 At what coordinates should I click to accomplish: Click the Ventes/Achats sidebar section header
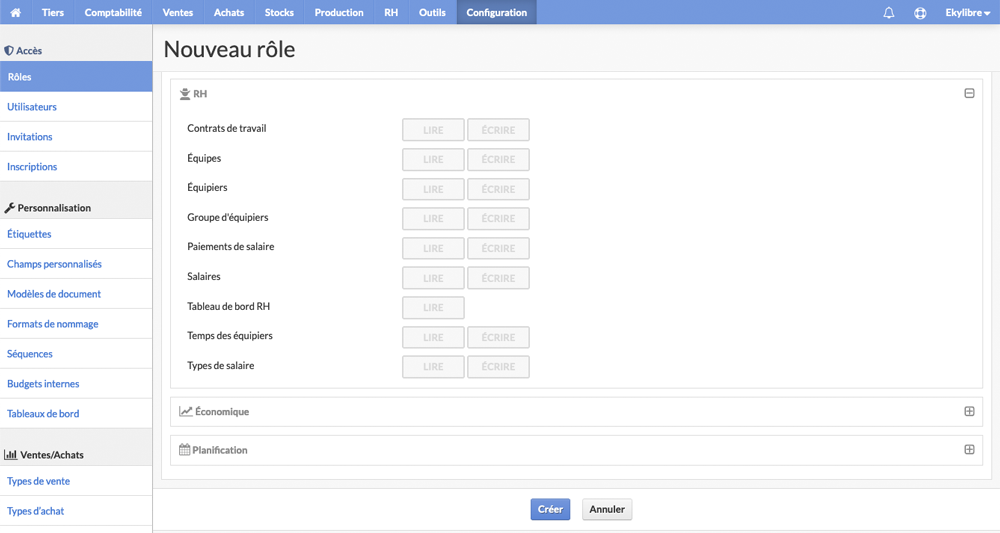click(x=44, y=455)
